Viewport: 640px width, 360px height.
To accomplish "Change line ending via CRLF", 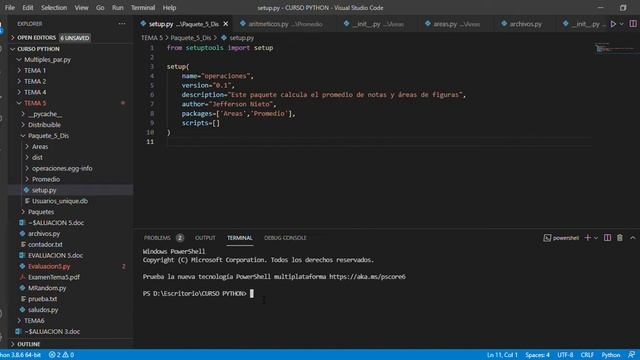I will (x=587, y=355).
